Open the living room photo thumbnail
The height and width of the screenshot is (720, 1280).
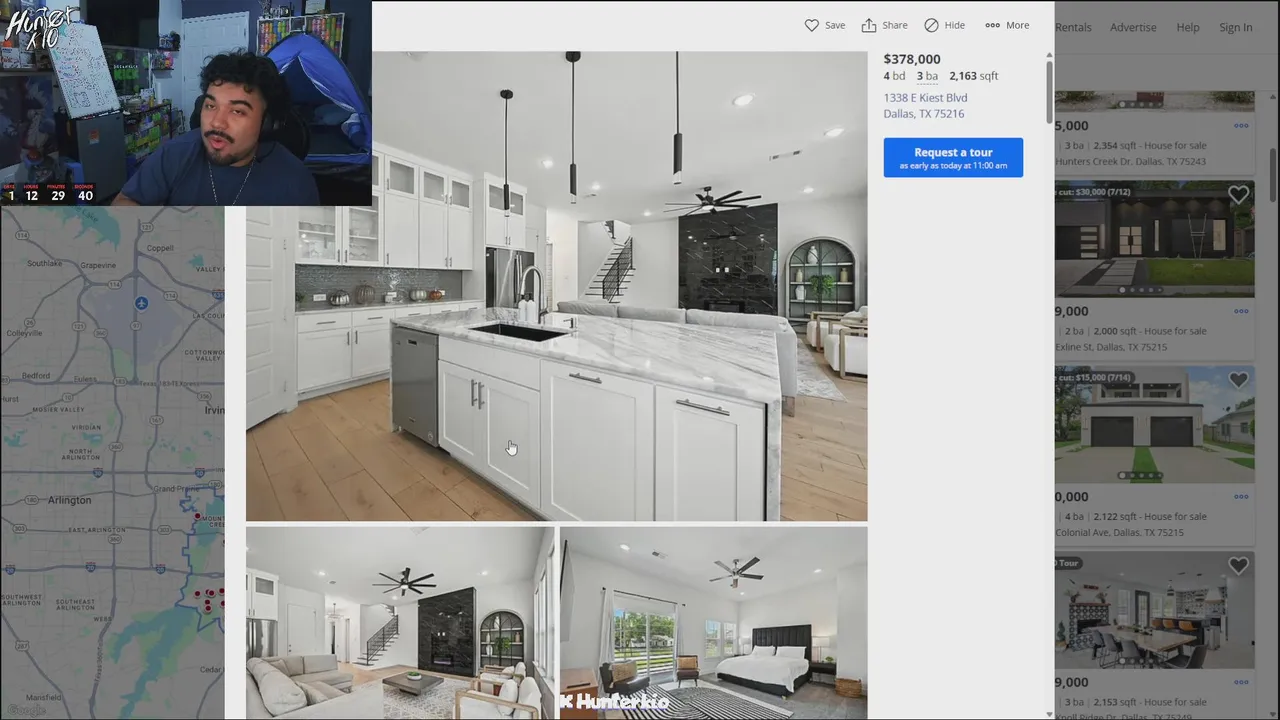400,622
